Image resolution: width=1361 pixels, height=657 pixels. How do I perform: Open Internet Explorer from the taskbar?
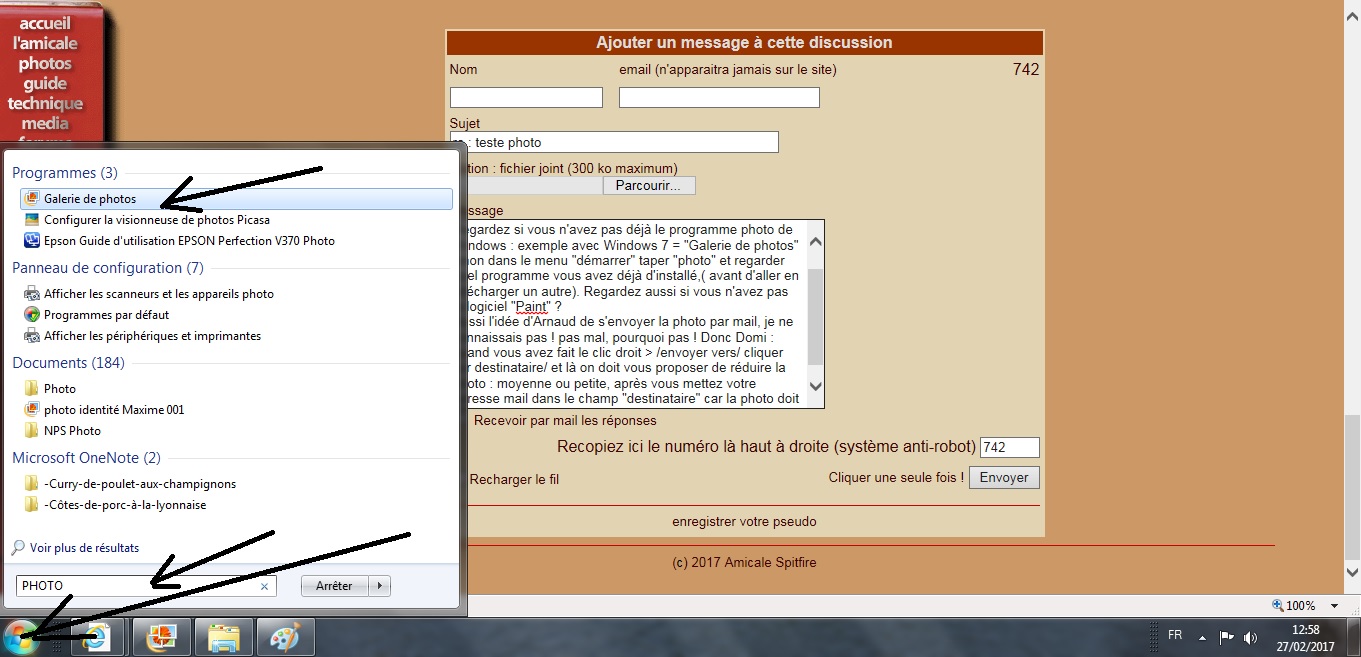click(x=97, y=637)
